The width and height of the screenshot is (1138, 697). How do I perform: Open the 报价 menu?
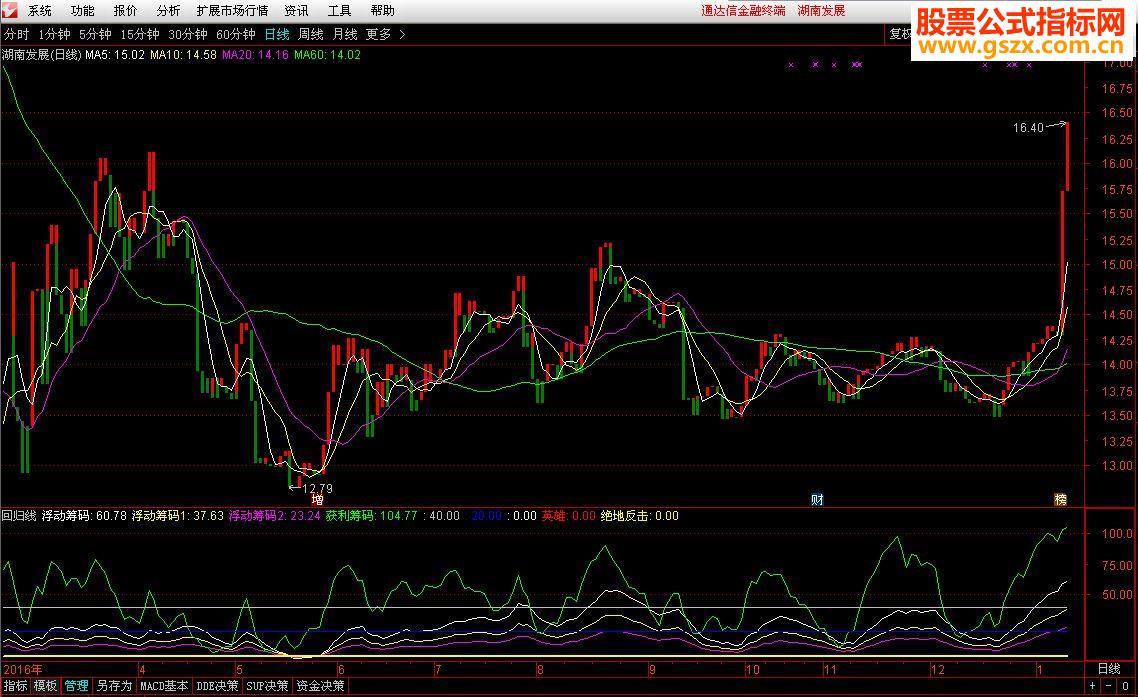[126, 11]
